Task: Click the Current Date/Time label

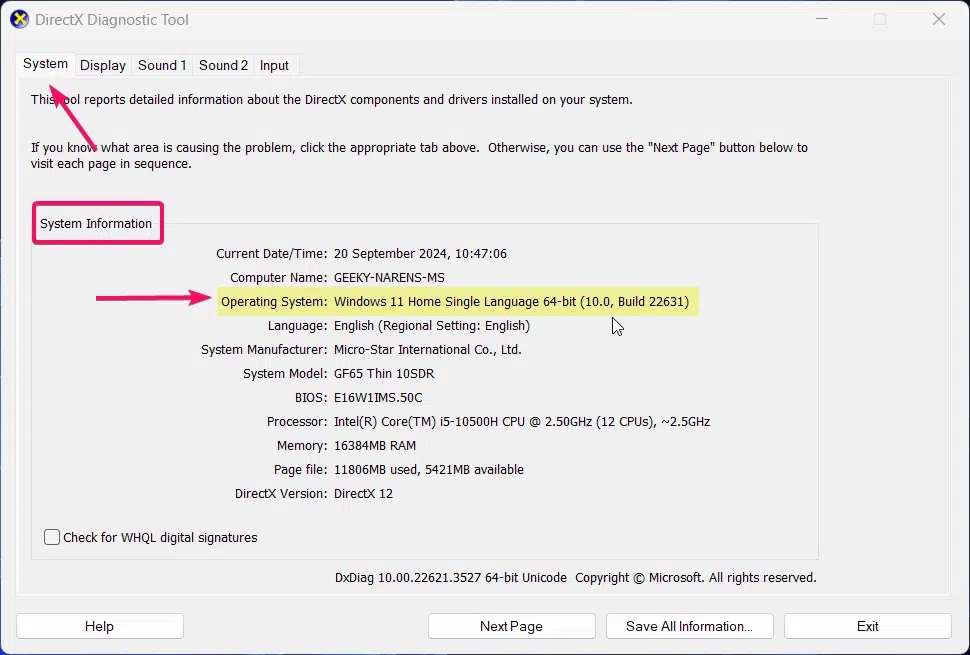Action: pos(272,254)
